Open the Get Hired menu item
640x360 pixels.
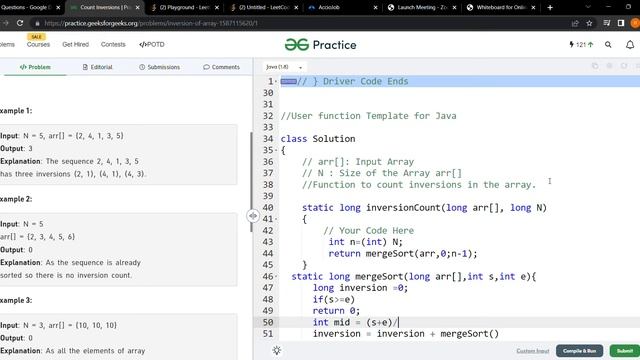point(76,44)
